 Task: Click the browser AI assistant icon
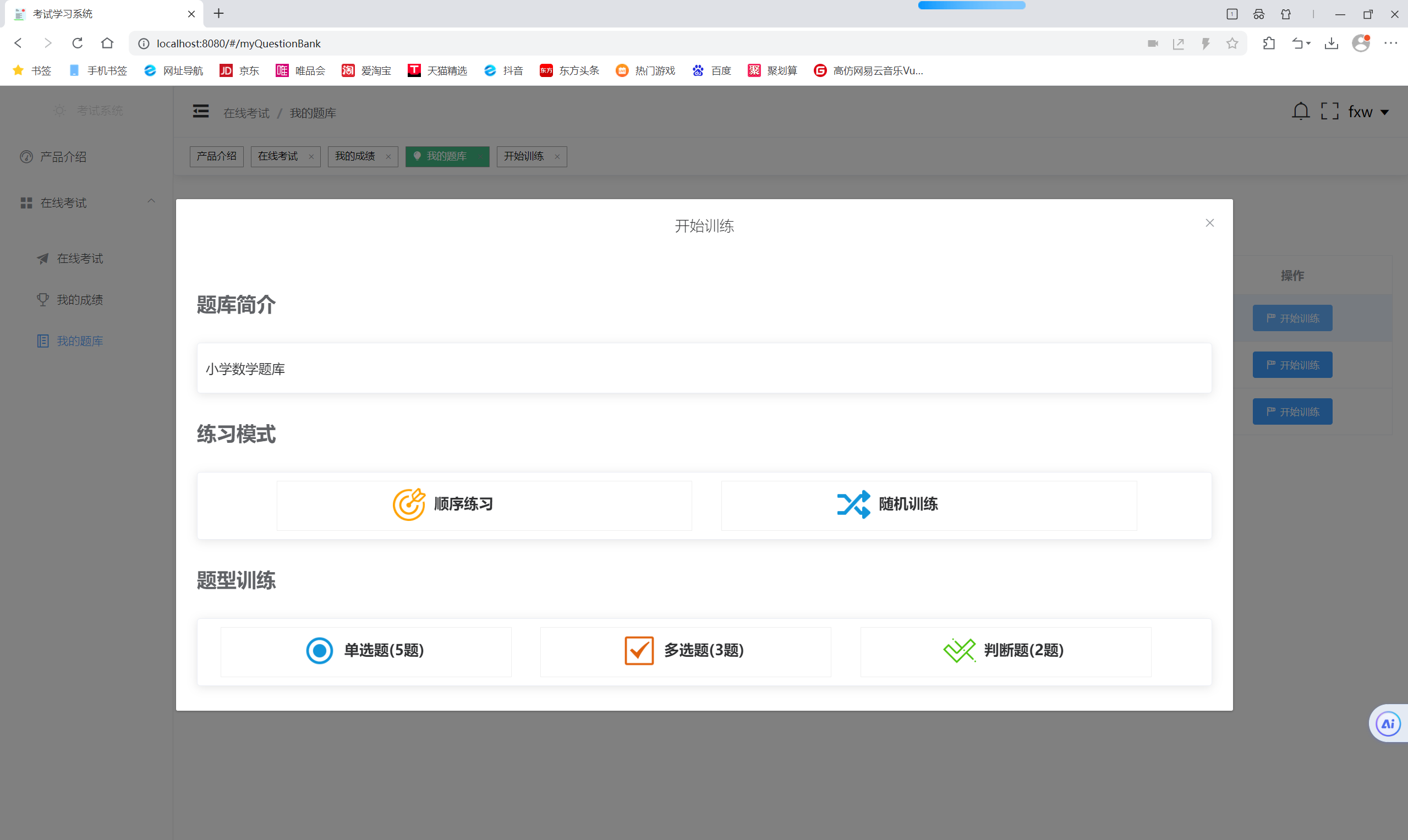pyautogui.click(x=1388, y=723)
